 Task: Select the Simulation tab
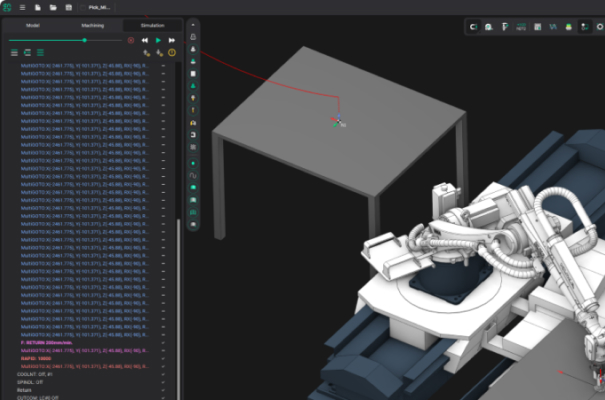150,25
